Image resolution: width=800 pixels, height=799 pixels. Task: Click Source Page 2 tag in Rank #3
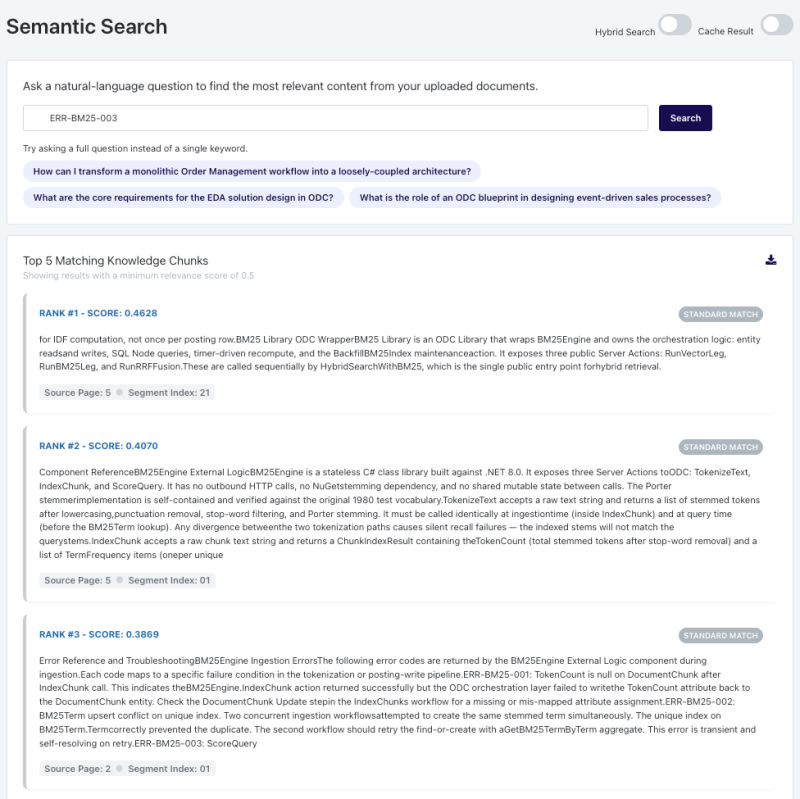(x=77, y=768)
